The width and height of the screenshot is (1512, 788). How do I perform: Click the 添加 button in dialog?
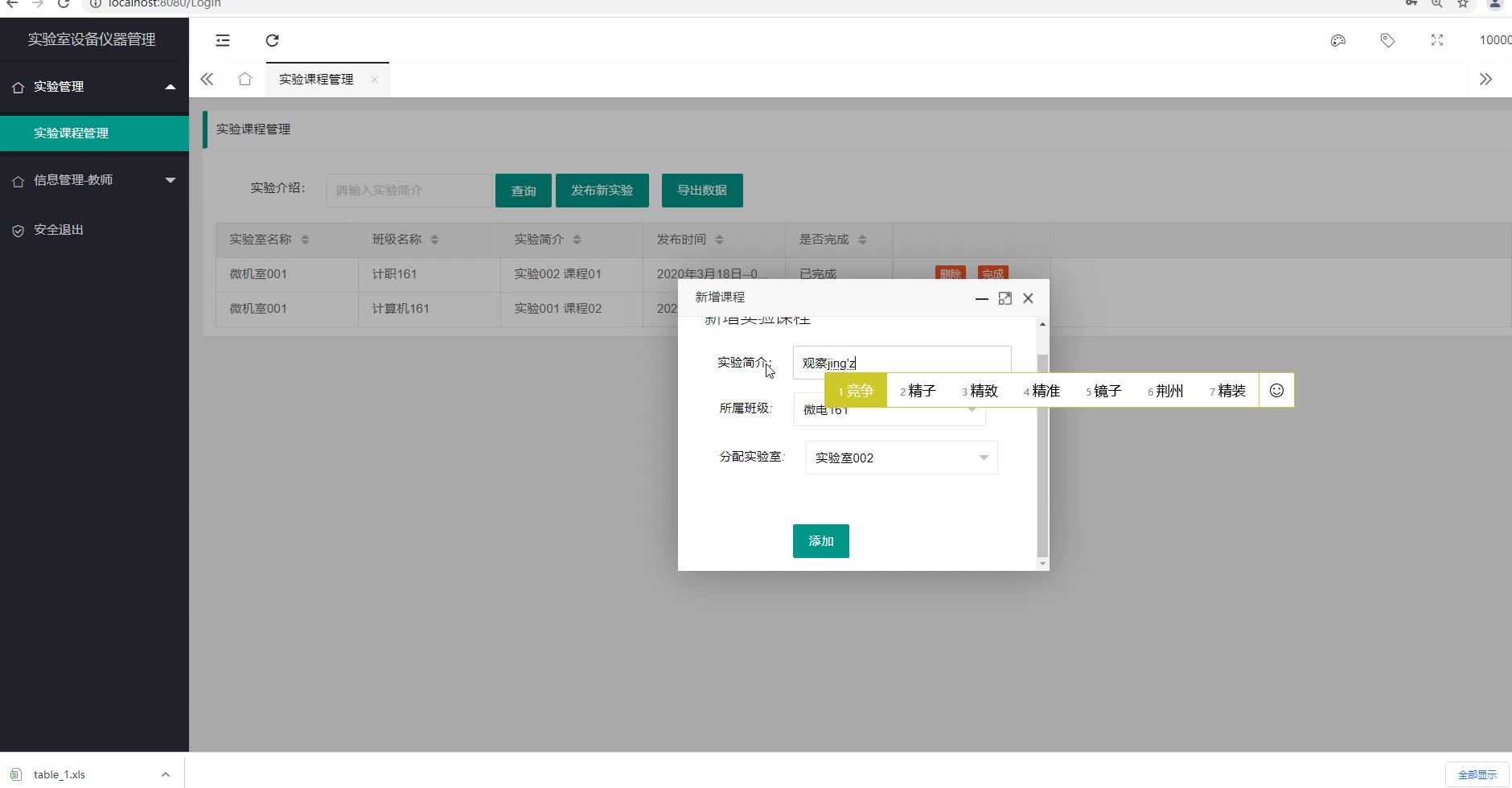point(820,541)
